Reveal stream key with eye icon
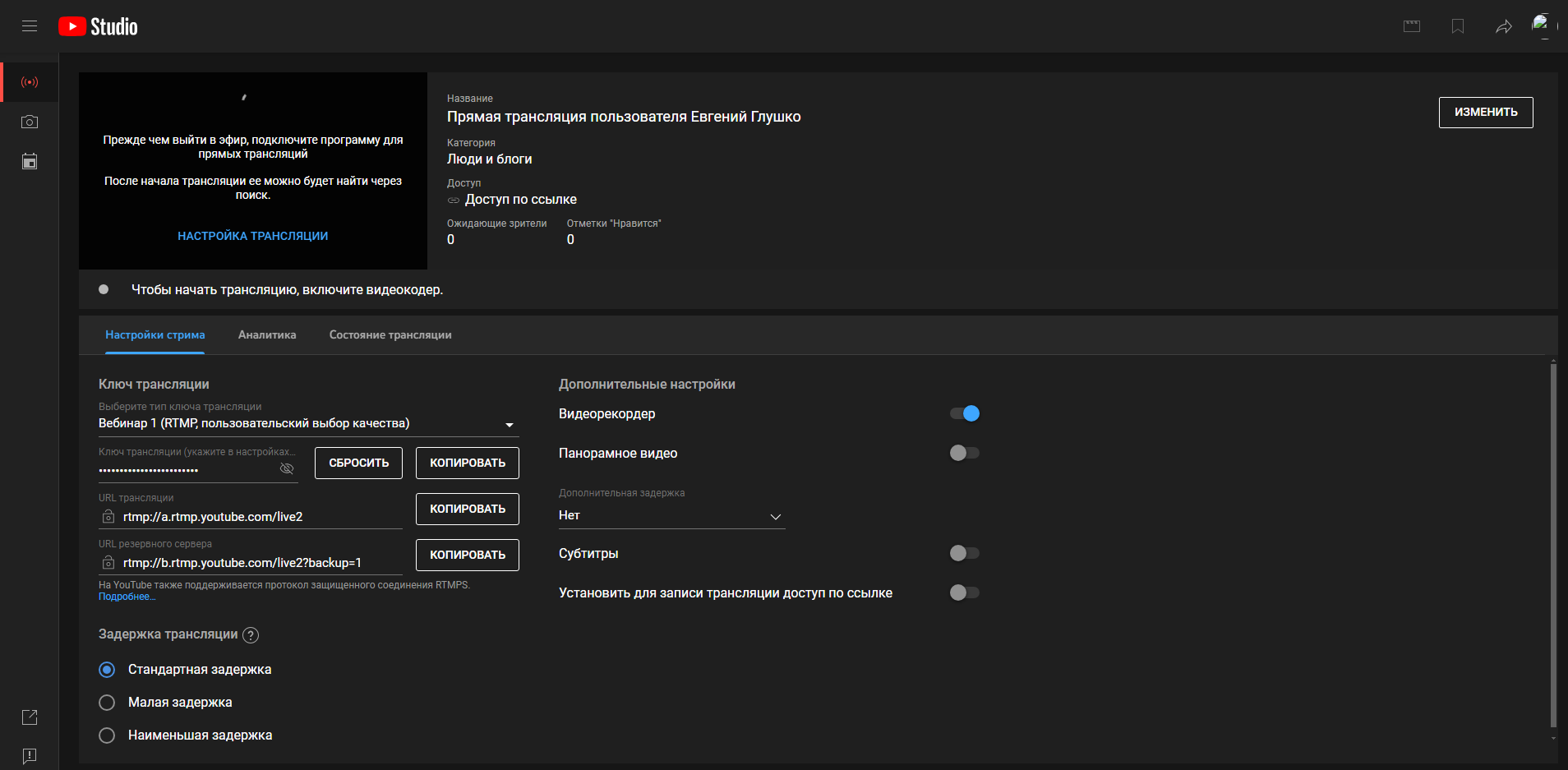 [286, 468]
